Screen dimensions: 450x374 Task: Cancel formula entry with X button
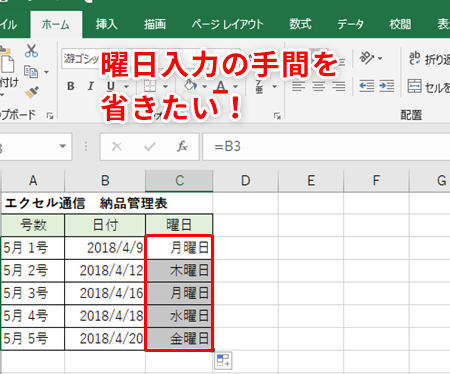117,146
